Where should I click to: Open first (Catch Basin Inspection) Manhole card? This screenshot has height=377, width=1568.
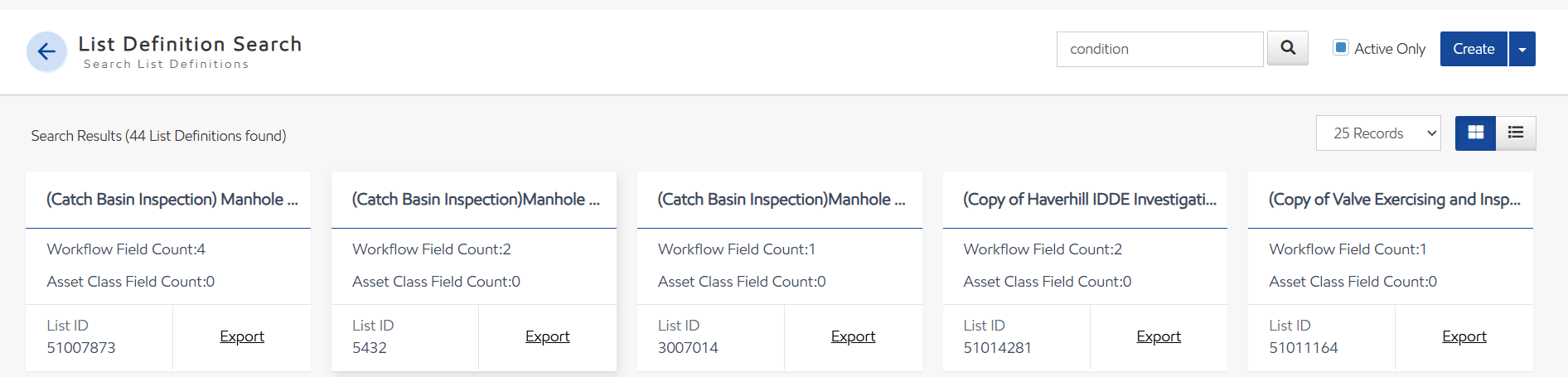point(172,200)
